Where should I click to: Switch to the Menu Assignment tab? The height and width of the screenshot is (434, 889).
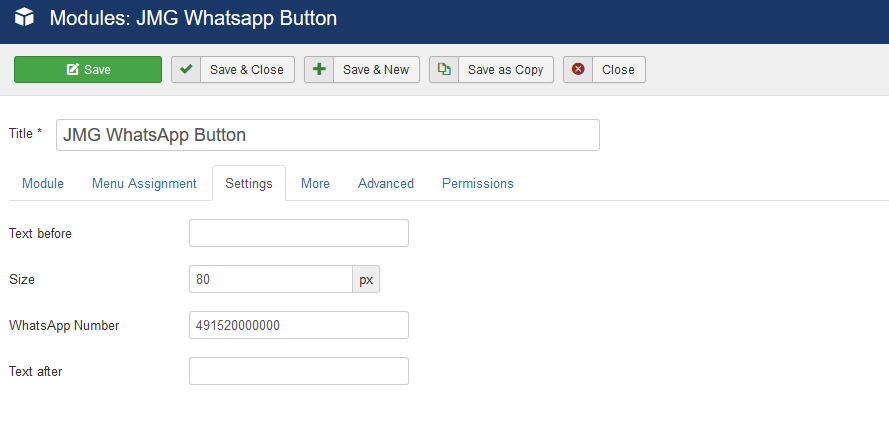[144, 184]
